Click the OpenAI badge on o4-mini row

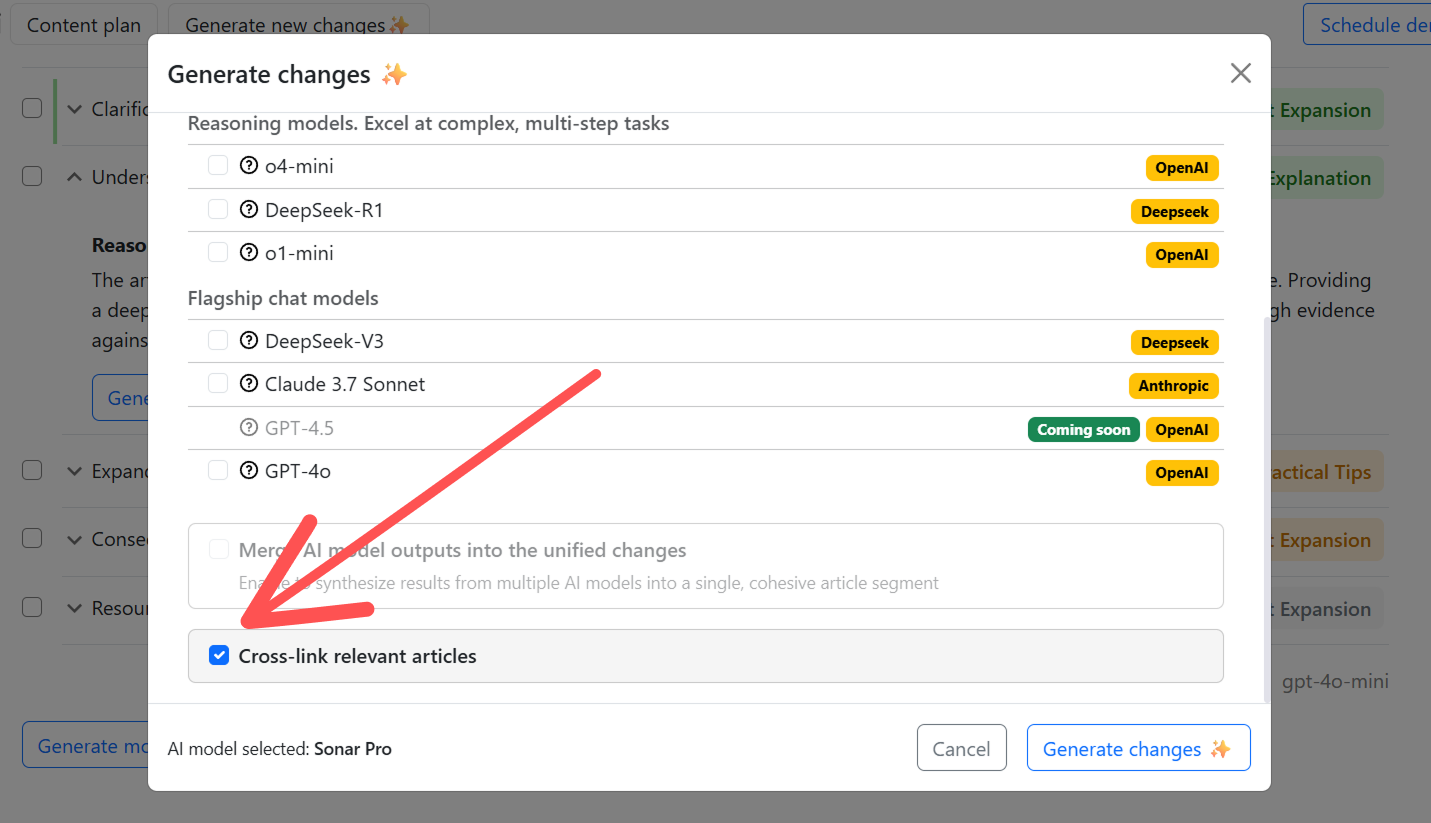(x=1182, y=168)
